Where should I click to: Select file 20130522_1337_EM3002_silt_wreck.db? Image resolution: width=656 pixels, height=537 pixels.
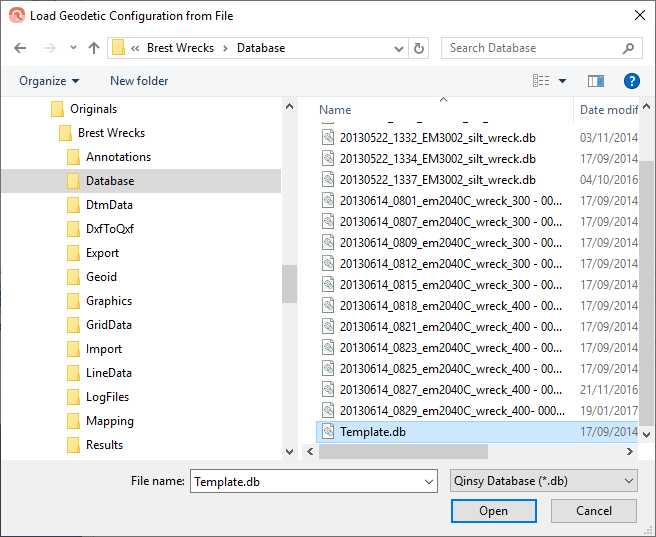pos(437,180)
